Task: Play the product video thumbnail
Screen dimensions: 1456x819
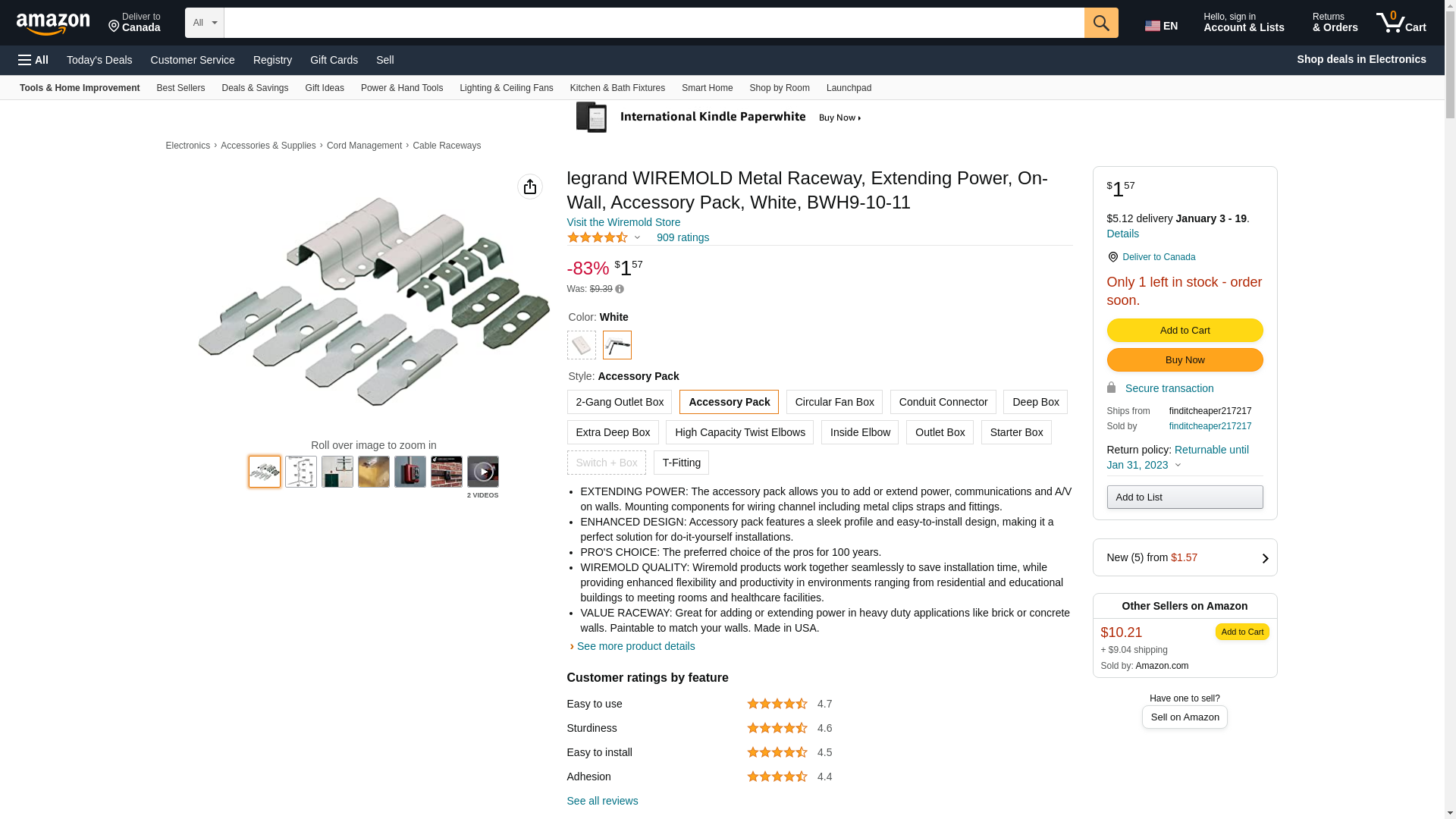Action: 482,472
